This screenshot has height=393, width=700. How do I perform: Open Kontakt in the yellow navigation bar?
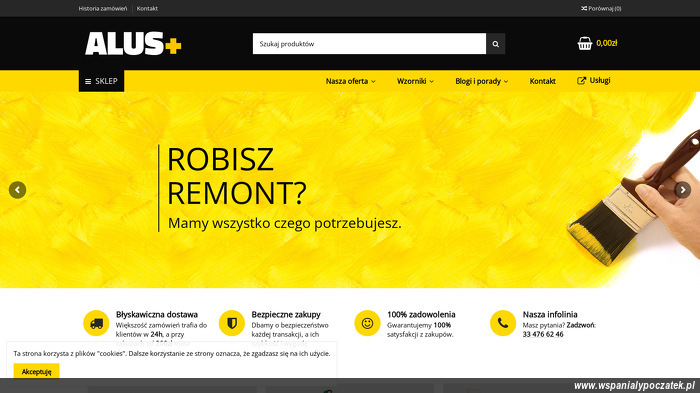[542, 81]
